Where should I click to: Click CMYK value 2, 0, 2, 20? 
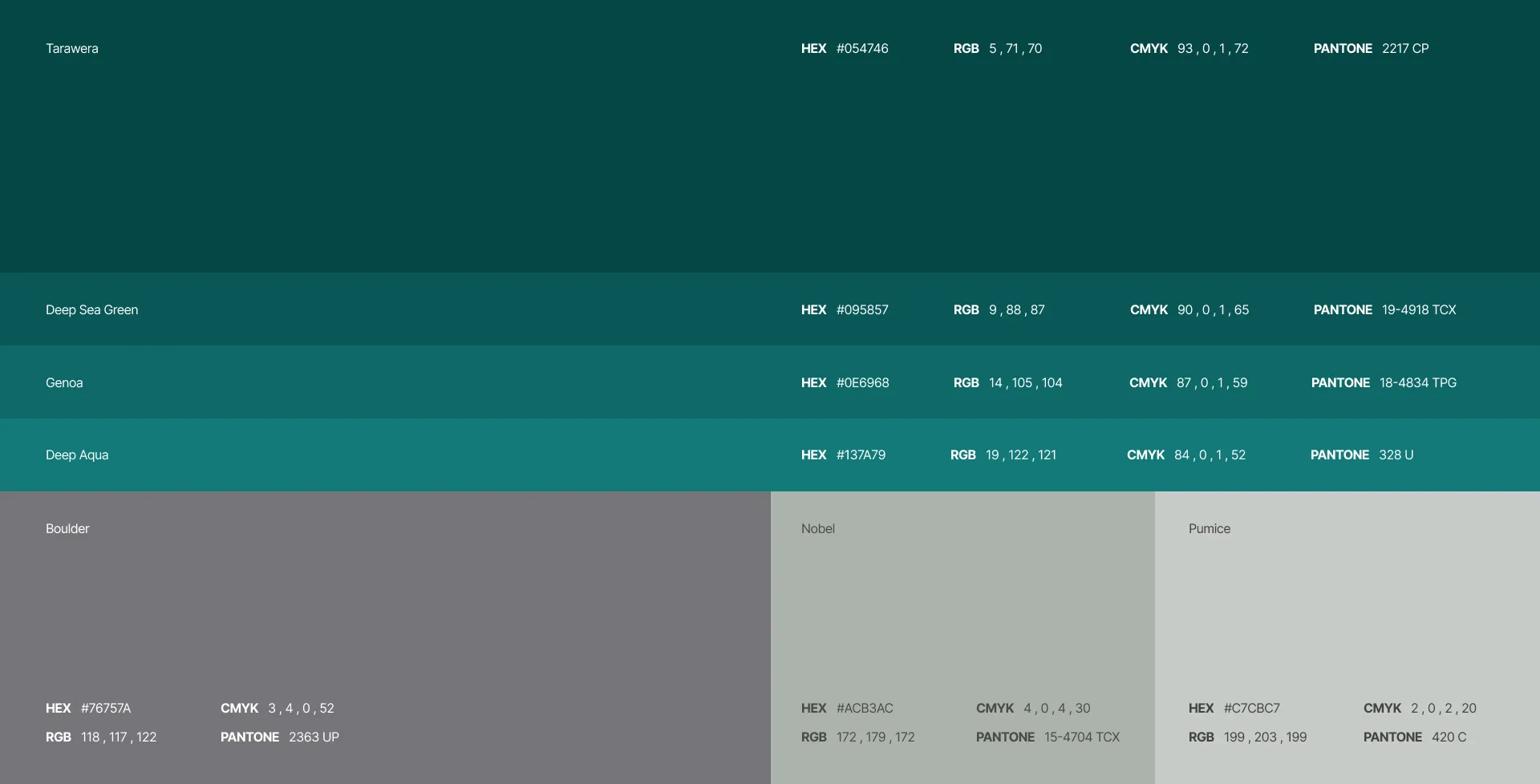click(x=1444, y=708)
